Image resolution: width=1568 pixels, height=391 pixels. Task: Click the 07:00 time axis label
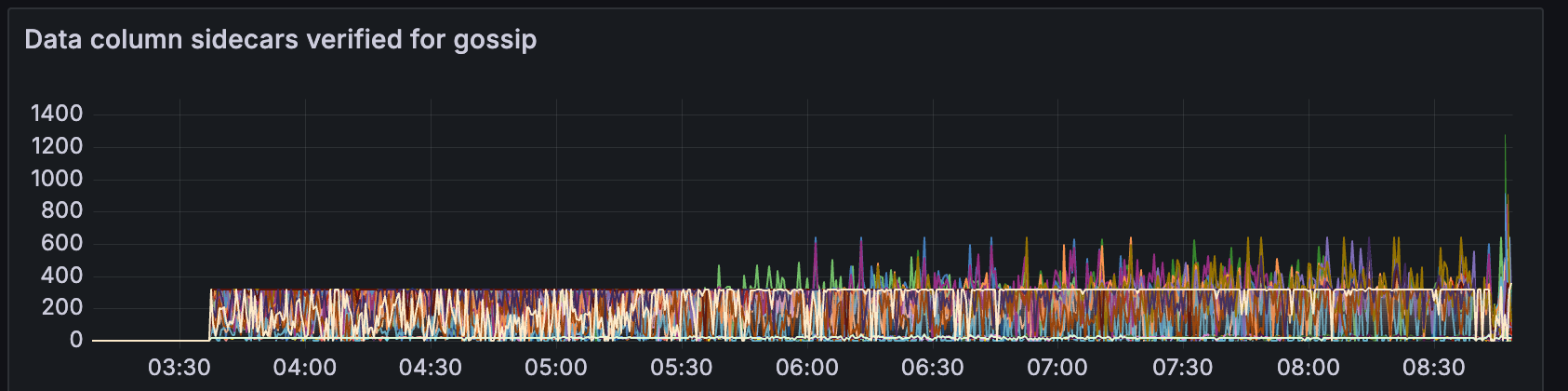[x=1057, y=367]
